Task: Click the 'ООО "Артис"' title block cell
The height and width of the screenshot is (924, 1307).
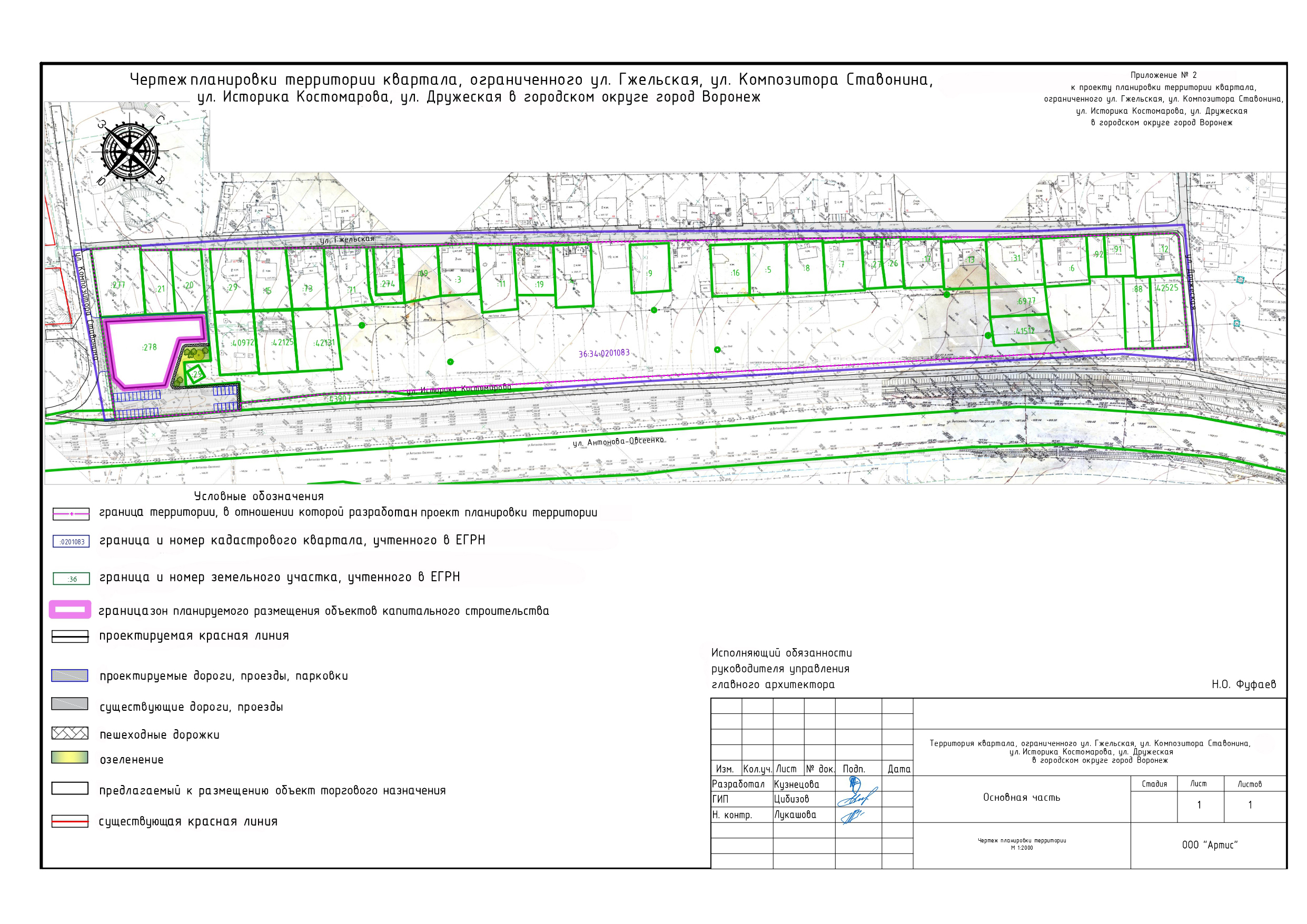Action: [1209, 845]
